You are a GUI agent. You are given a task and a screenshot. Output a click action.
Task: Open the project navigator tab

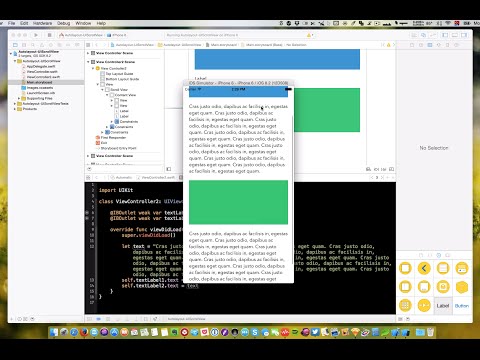click(x=15, y=45)
